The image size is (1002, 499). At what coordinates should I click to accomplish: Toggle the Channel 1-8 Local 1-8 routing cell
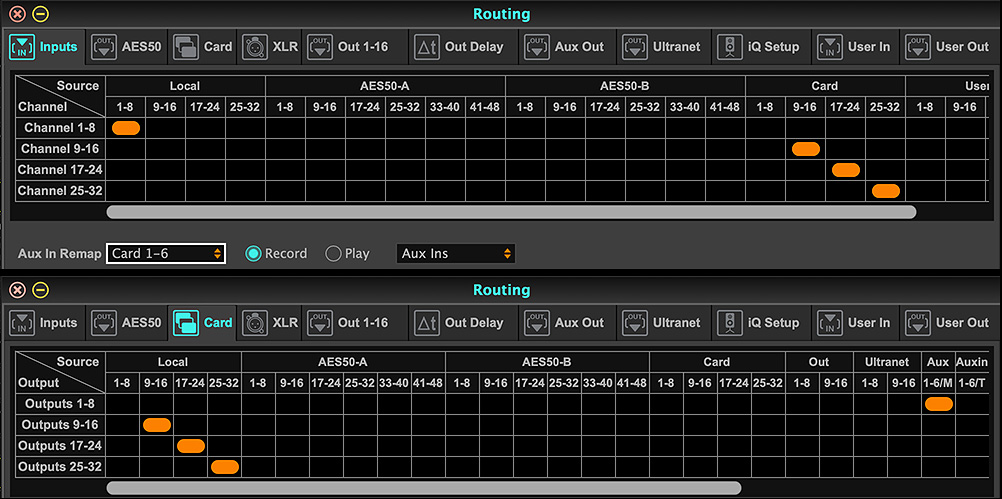point(126,127)
